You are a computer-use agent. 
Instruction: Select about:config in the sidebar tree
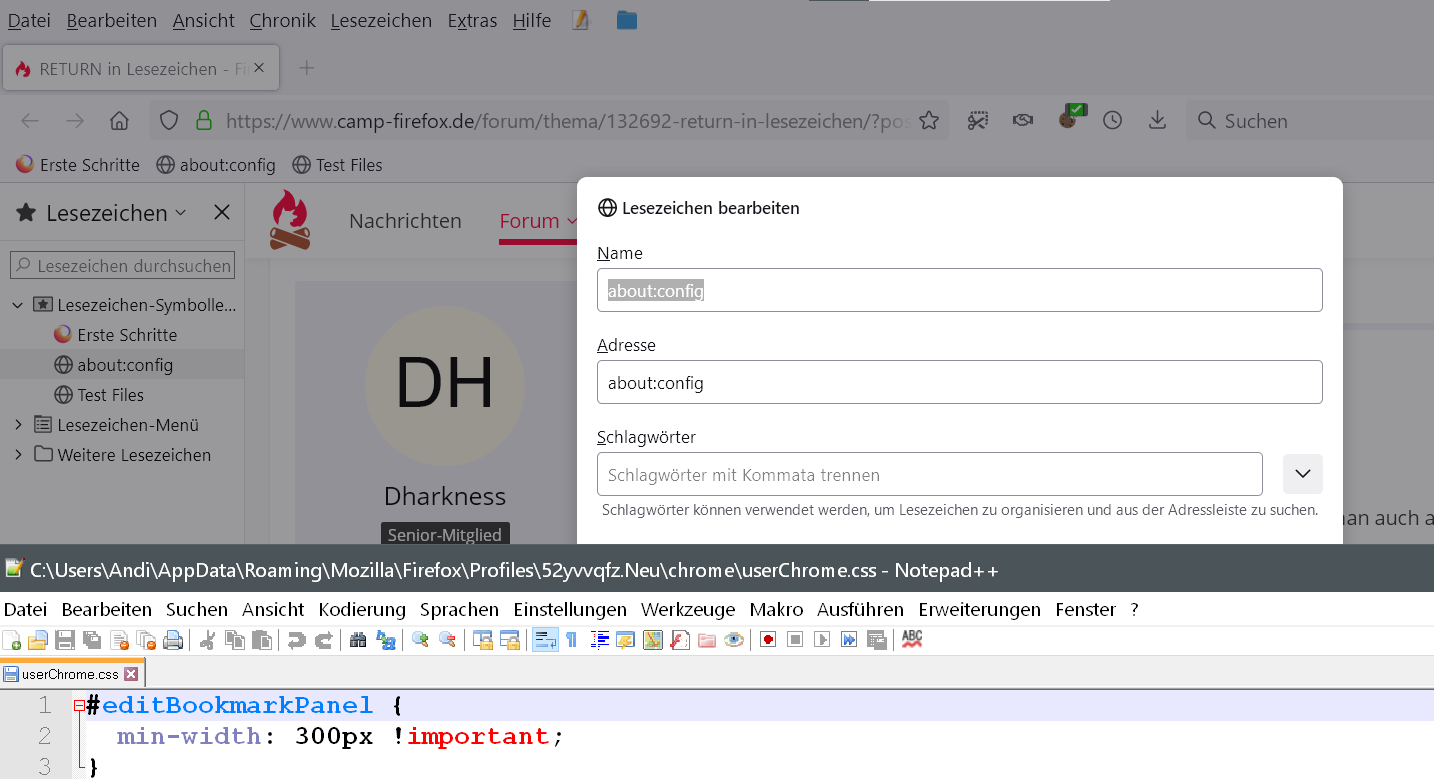click(x=122, y=365)
